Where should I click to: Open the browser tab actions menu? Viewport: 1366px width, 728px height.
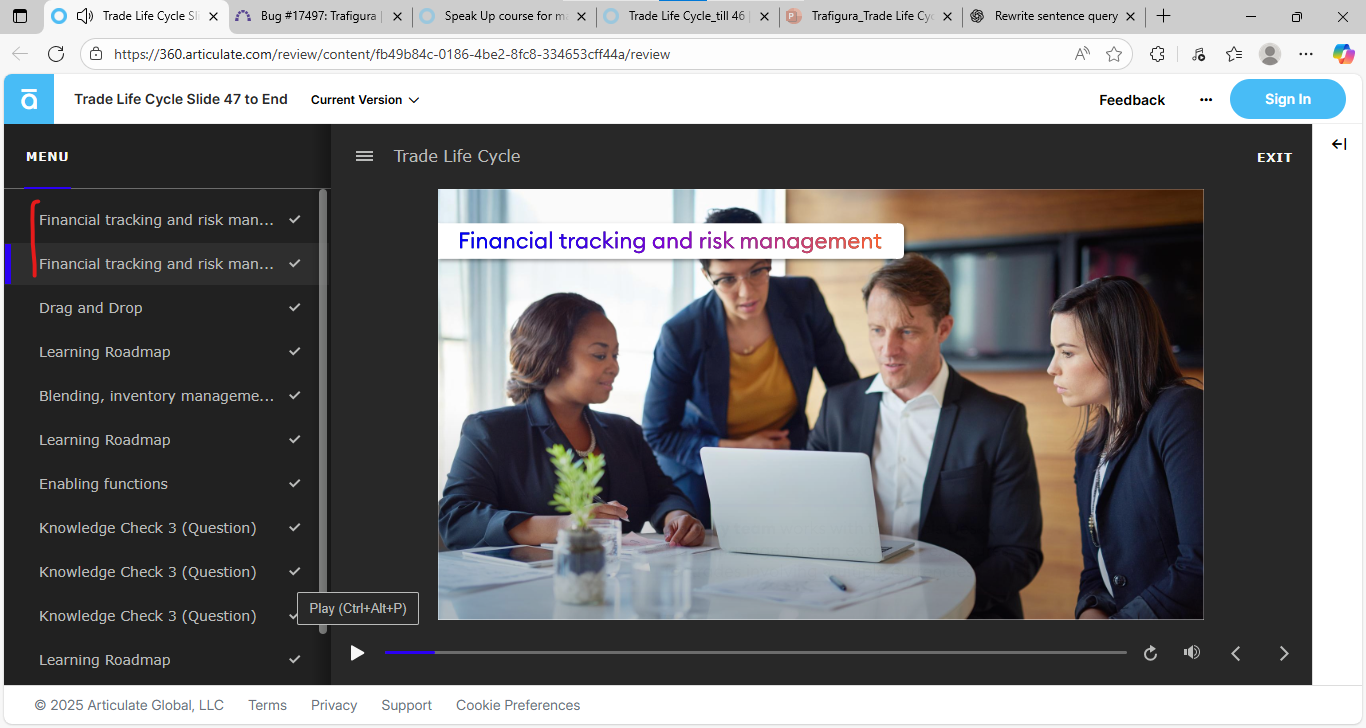[x=20, y=17]
